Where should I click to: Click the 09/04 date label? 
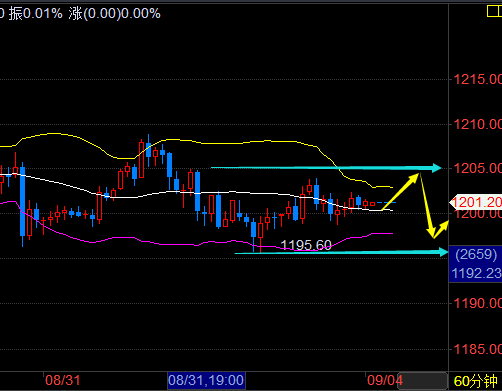point(385,380)
